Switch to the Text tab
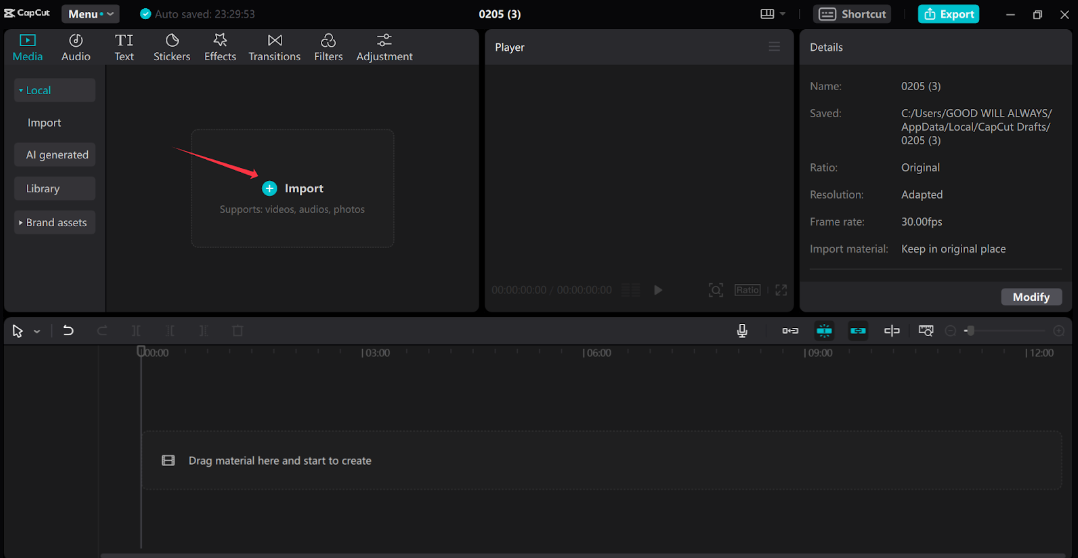 pyautogui.click(x=124, y=47)
